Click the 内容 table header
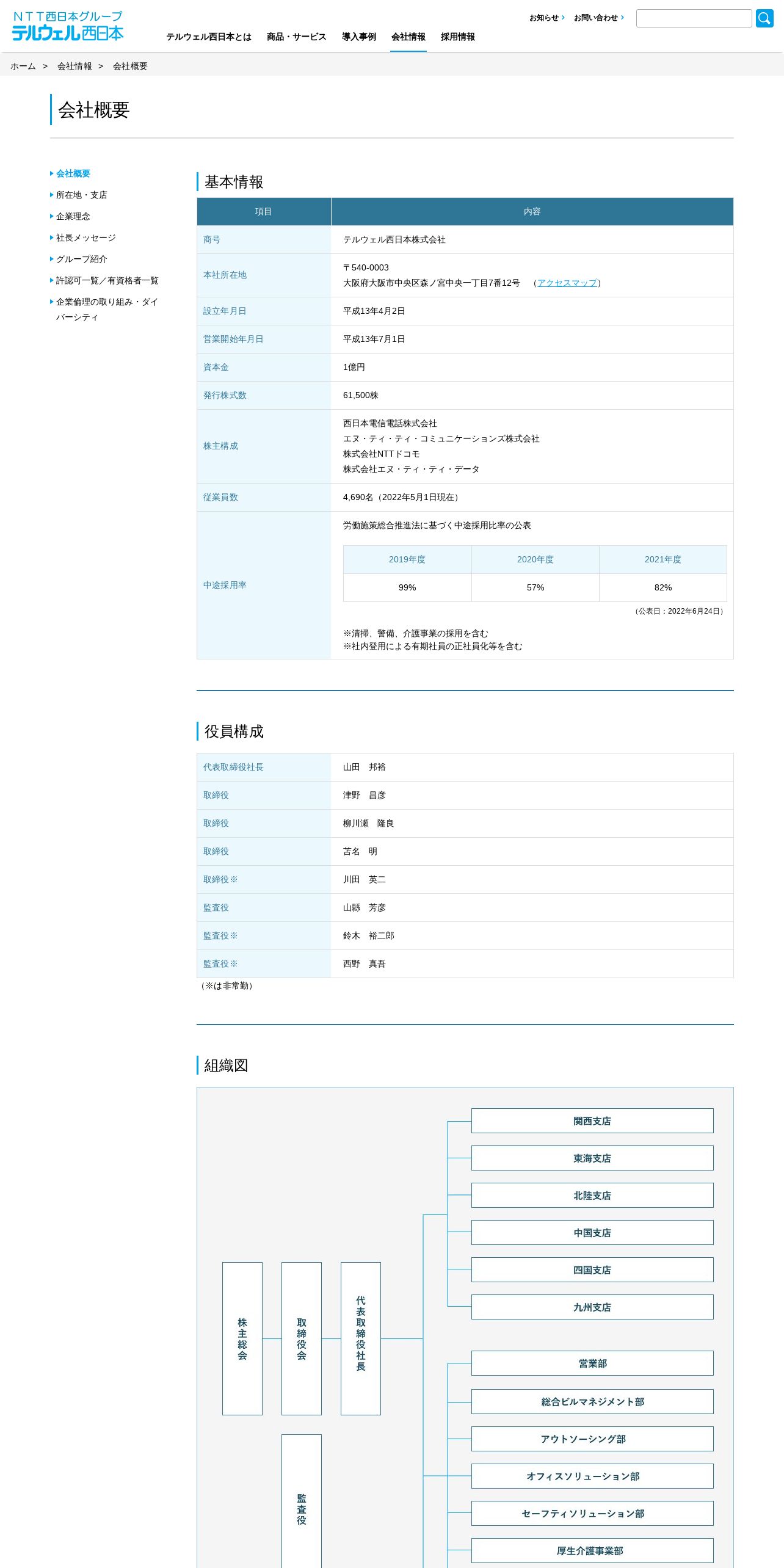 (x=532, y=211)
